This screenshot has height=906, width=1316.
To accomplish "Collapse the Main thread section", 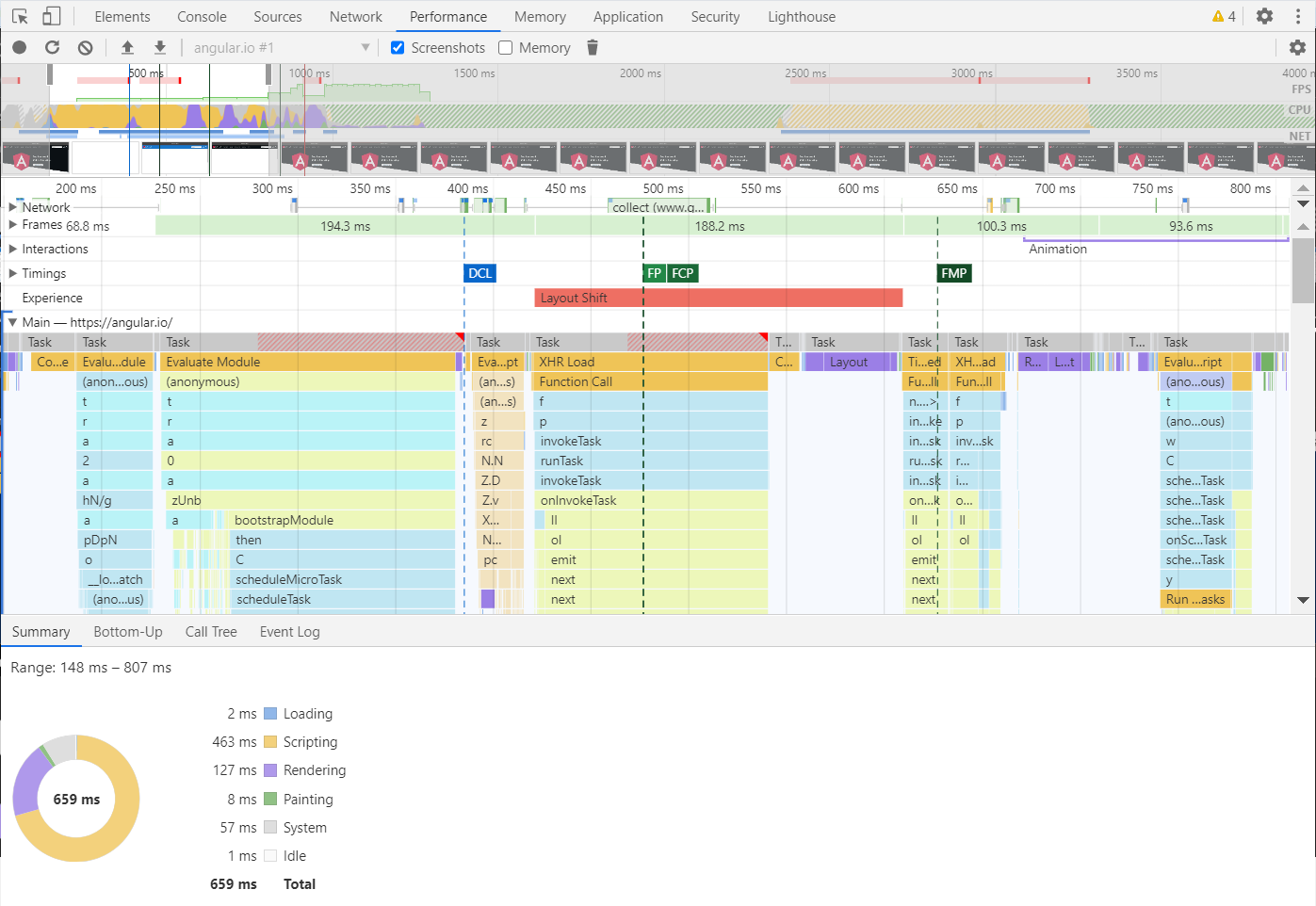I will tap(12, 321).
